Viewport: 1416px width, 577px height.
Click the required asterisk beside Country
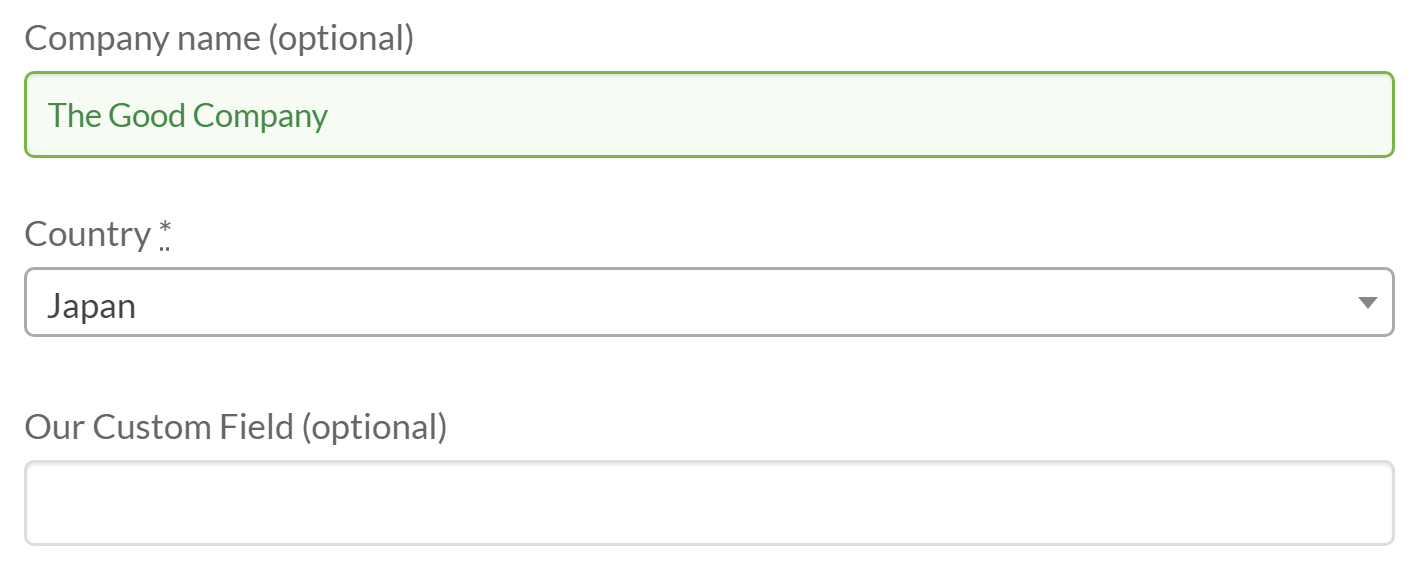163,228
